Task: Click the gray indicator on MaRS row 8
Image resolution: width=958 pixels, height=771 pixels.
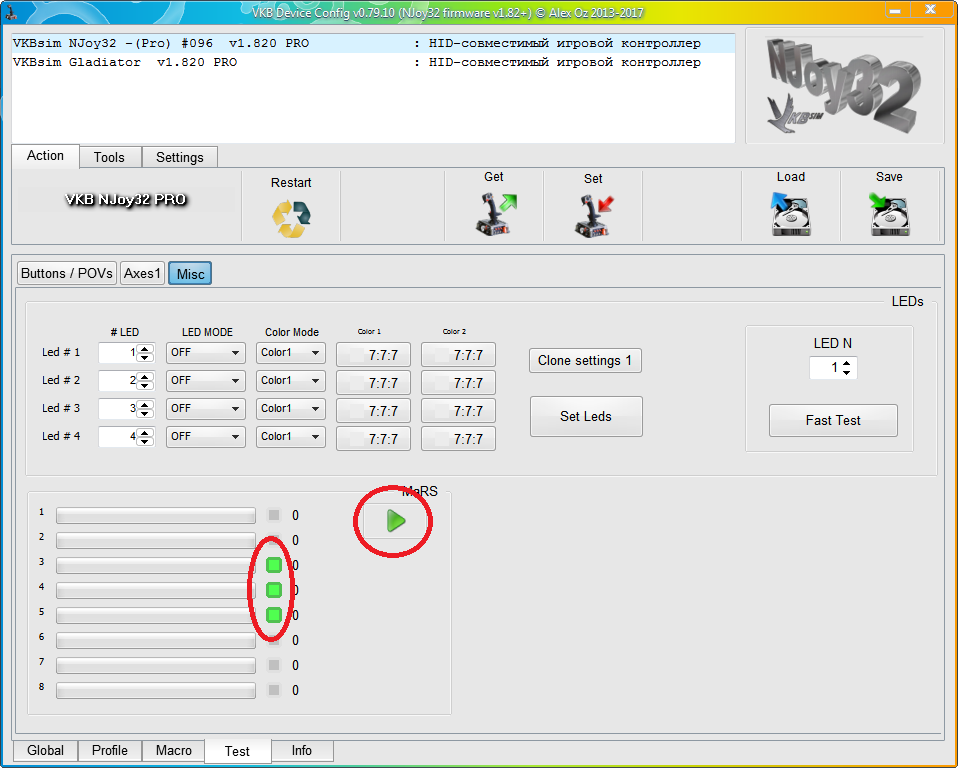Action: coord(274,690)
